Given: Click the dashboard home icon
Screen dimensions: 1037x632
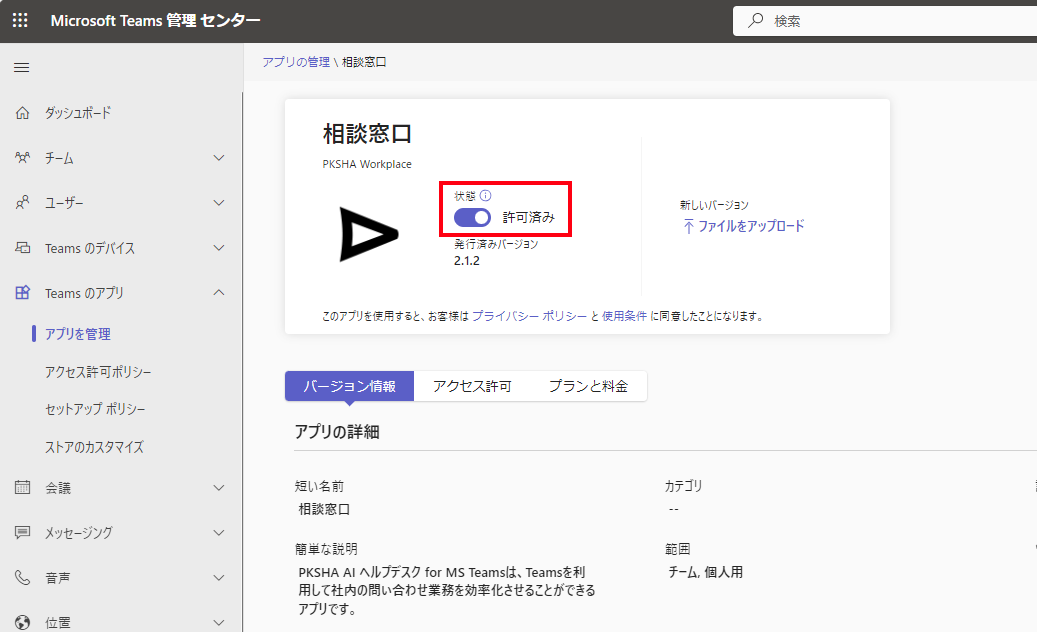Looking at the screenshot, I should (x=22, y=113).
